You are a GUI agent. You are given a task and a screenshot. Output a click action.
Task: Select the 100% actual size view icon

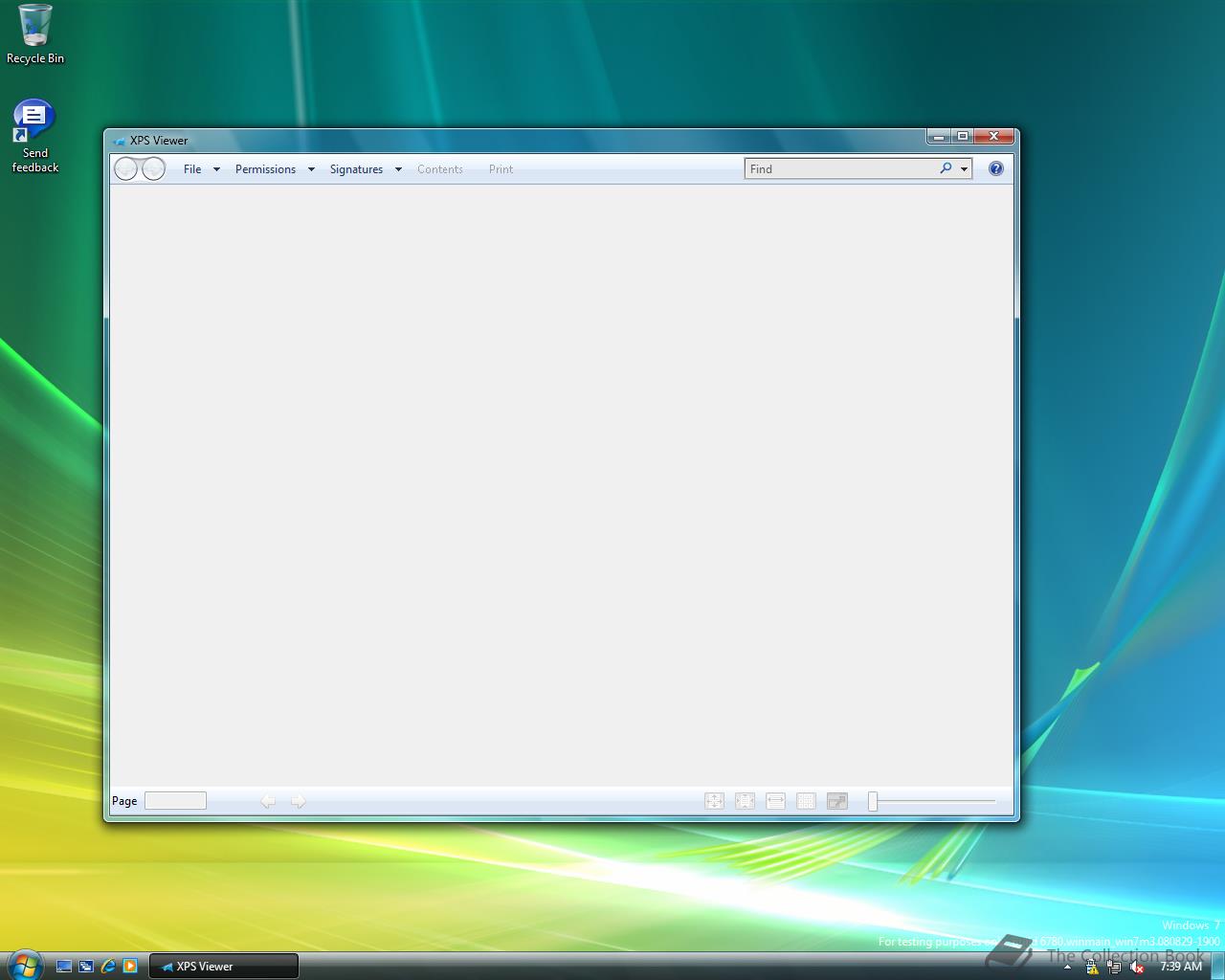[714, 801]
